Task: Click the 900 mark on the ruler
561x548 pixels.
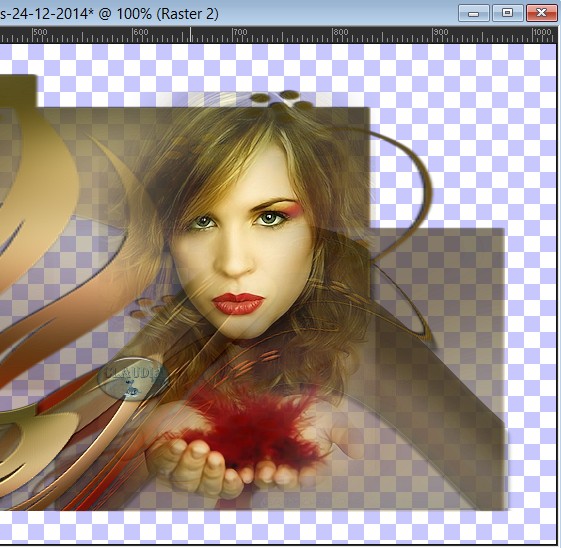Action: 440,32
